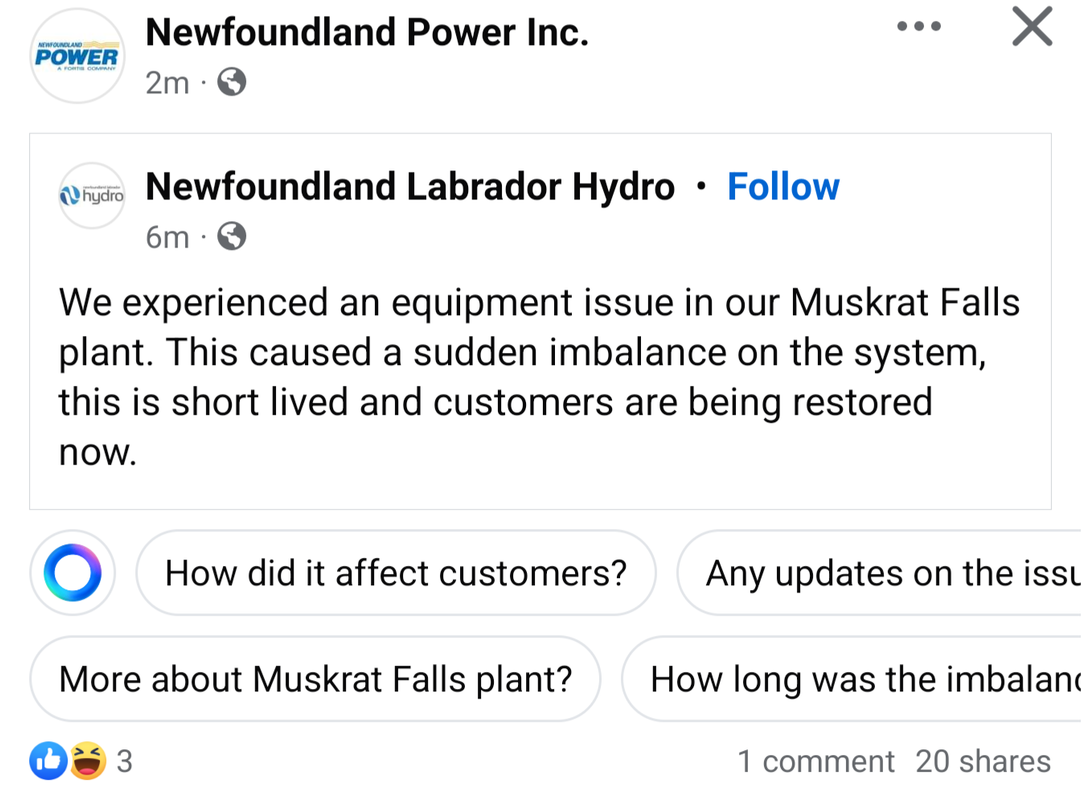Image resolution: width=1081 pixels, height=800 pixels.
Task: Tap the Newfoundland Power profile logo
Action: pos(76,56)
